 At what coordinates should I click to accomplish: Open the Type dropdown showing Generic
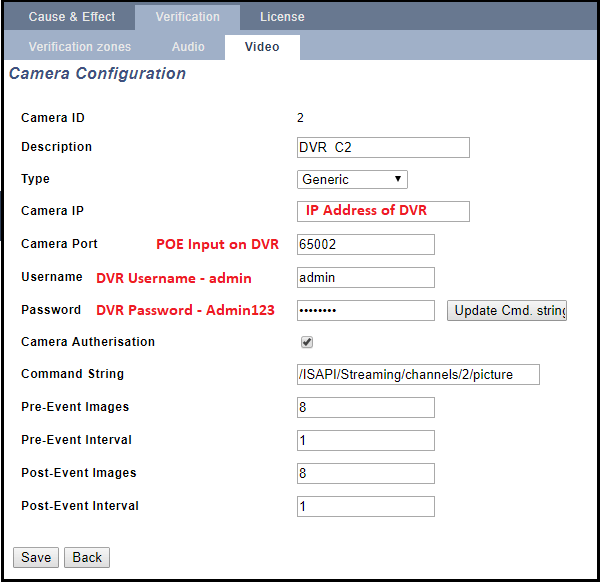pyautogui.click(x=352, y=179)
